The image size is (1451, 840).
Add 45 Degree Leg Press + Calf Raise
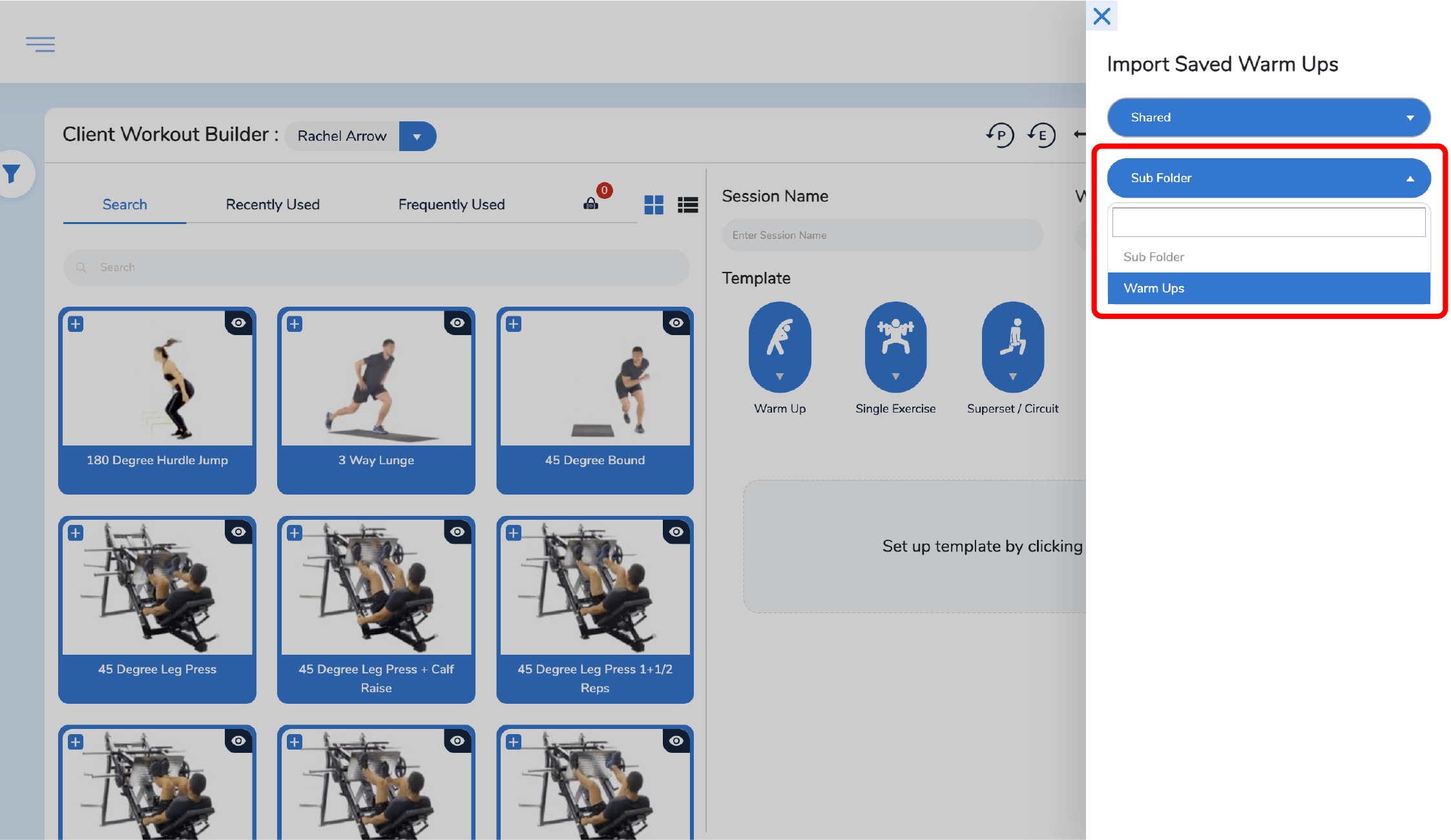(x=295, y=533)
